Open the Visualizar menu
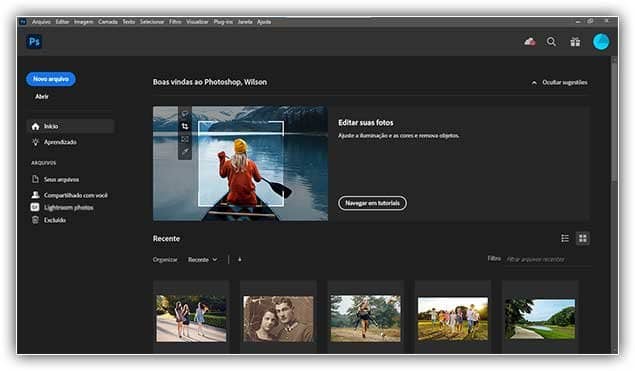This screenshot has width=635, height=371. pos(197,22)
